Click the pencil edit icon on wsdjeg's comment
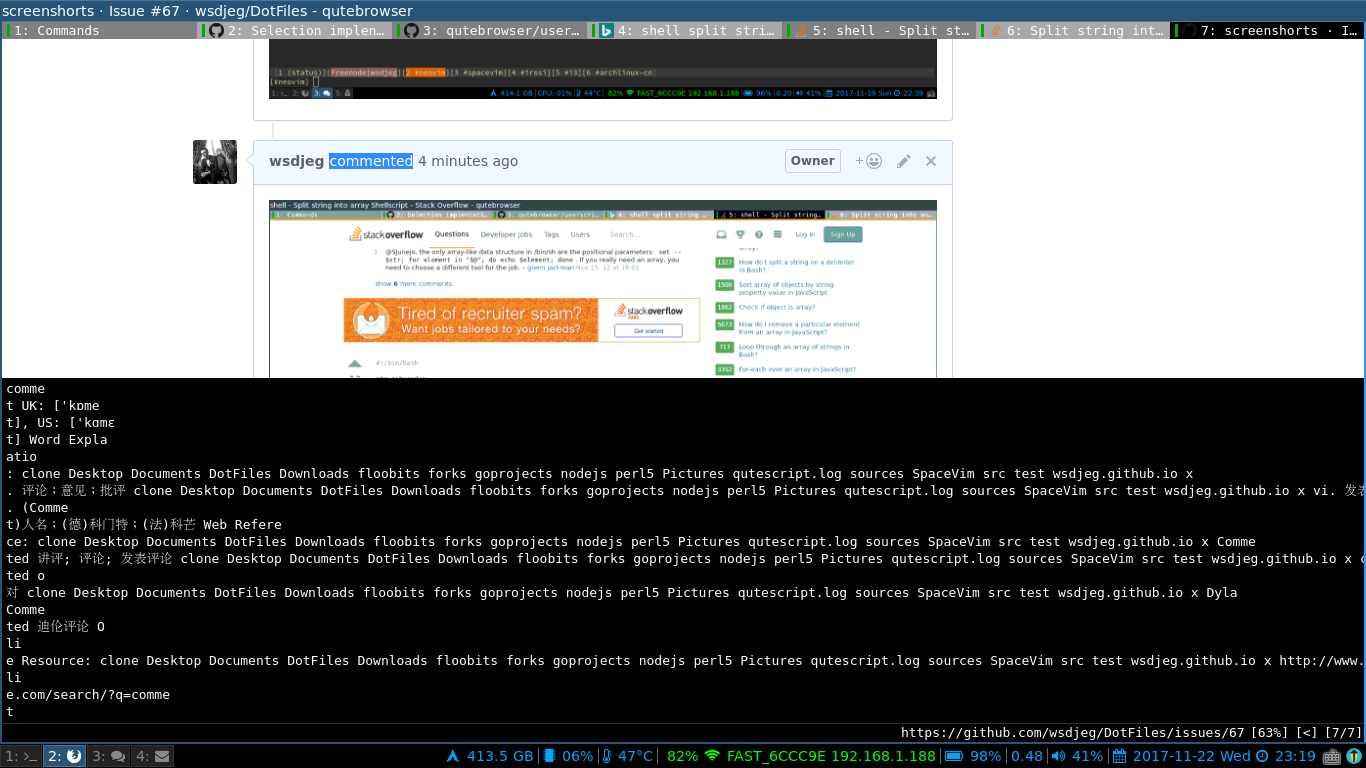This screenshot has height=768, width=1366. [904, 160]
